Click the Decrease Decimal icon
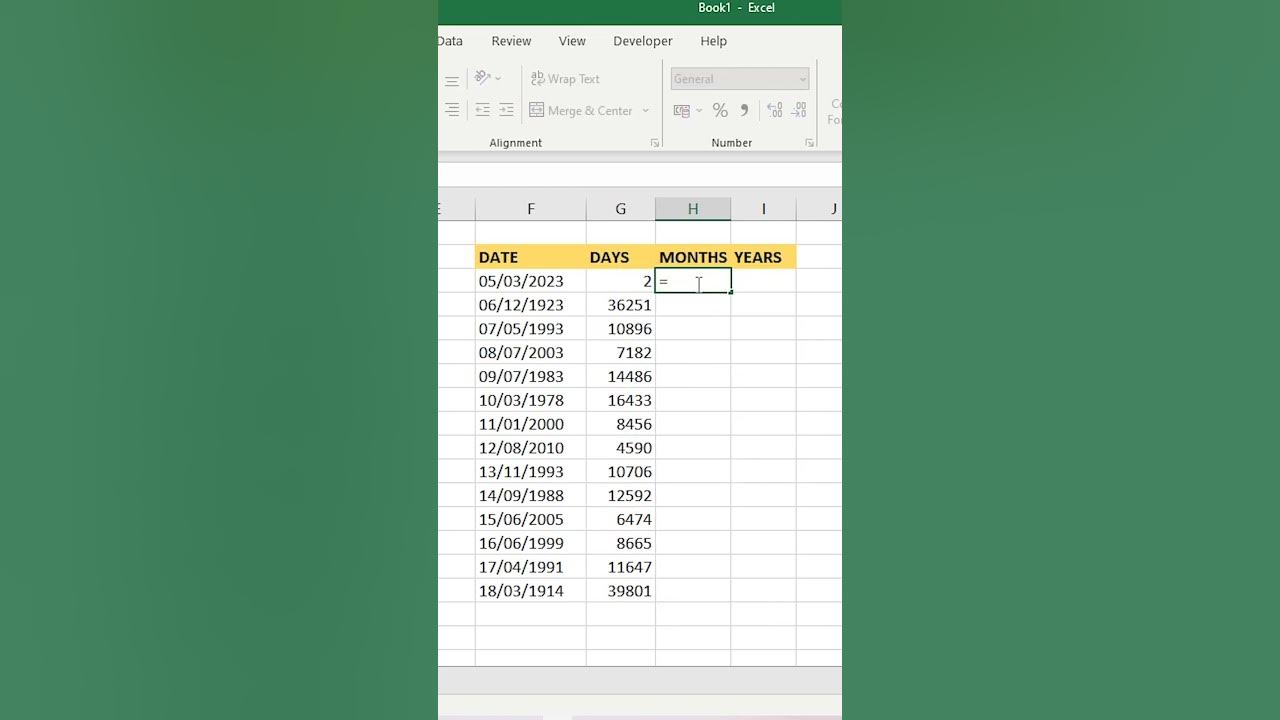The width and height of the screenshot is (1280, 720). coord(799,110)
